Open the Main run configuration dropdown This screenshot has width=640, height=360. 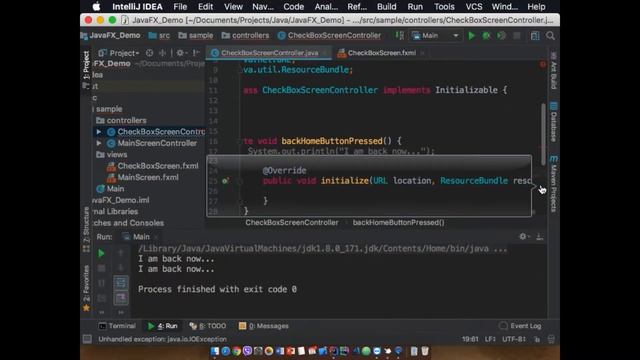pyautogui.click(x=435, y=36)
